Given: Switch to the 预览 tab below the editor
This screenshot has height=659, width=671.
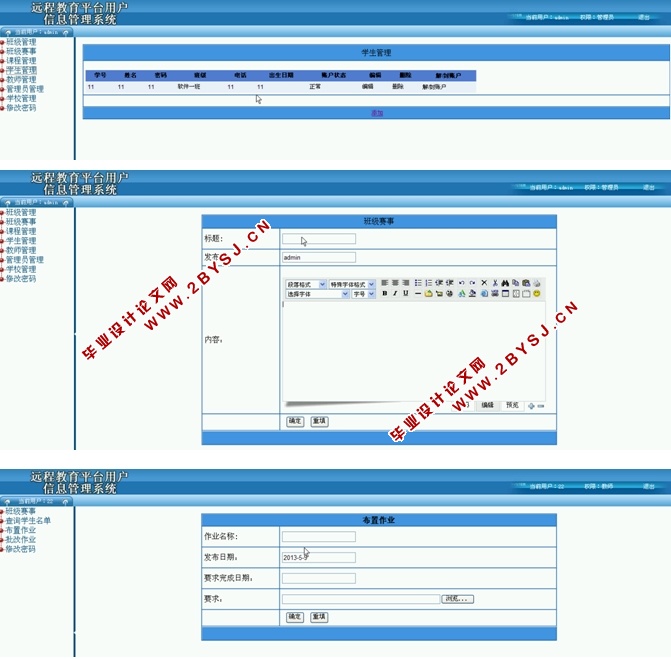Looking at the screenshot, I should tap(512, 405).
